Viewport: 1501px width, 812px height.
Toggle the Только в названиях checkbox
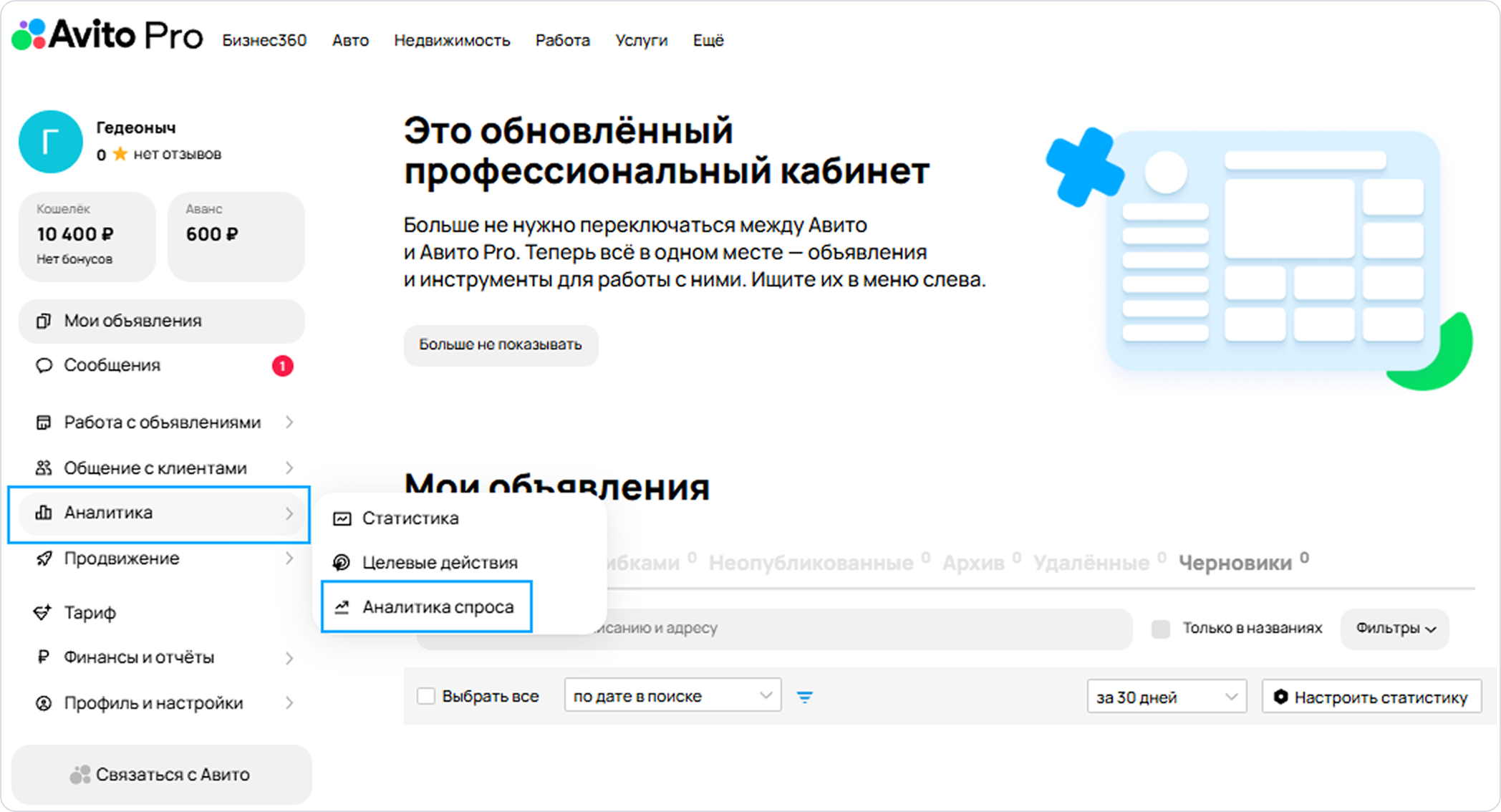coord(1160,629)
